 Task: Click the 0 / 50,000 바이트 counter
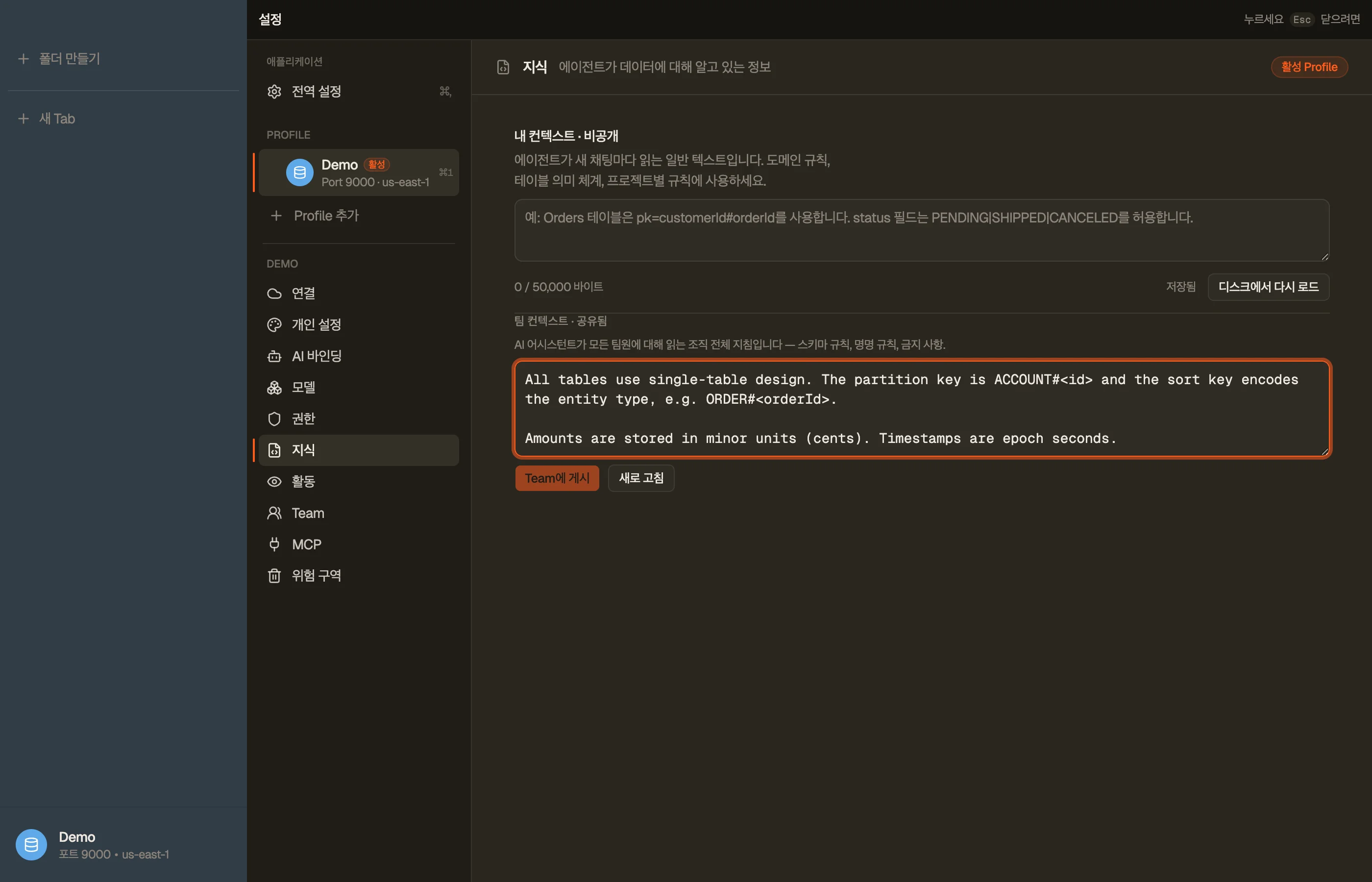[558, 287]
